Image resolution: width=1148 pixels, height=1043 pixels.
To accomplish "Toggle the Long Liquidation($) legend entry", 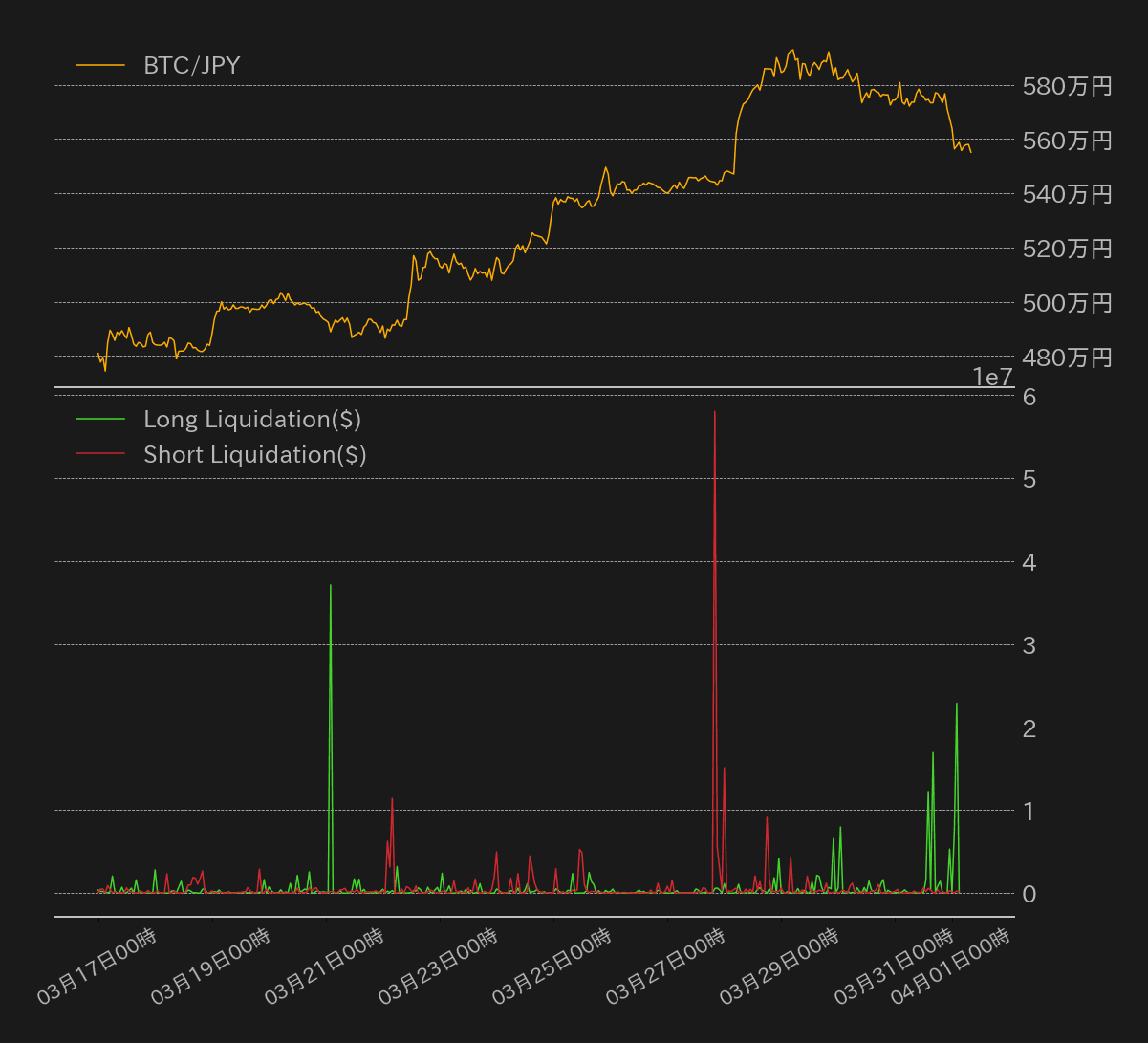I will point(251,420).
